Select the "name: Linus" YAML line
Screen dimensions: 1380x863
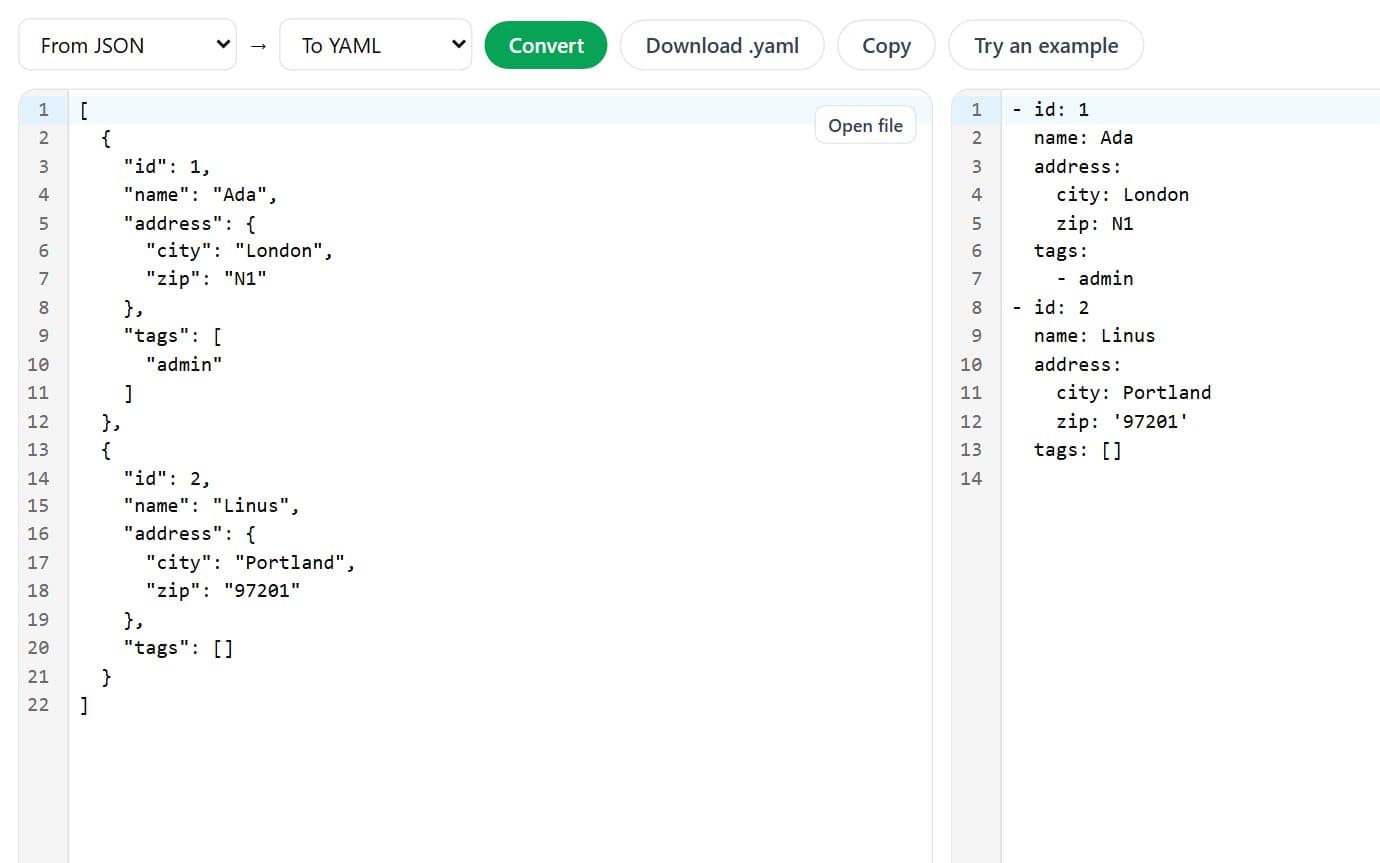pyautogui.click(x=1094, y=336)
